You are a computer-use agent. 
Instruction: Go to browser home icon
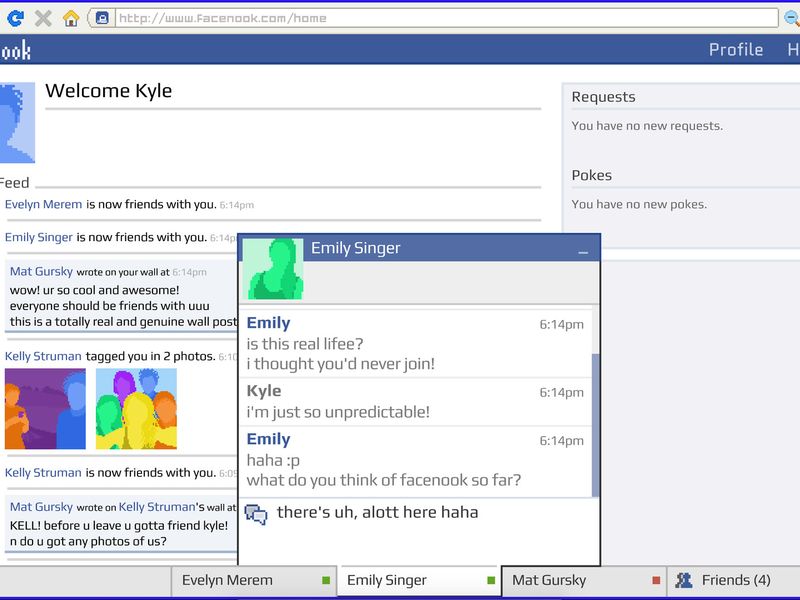click(71, 18)
